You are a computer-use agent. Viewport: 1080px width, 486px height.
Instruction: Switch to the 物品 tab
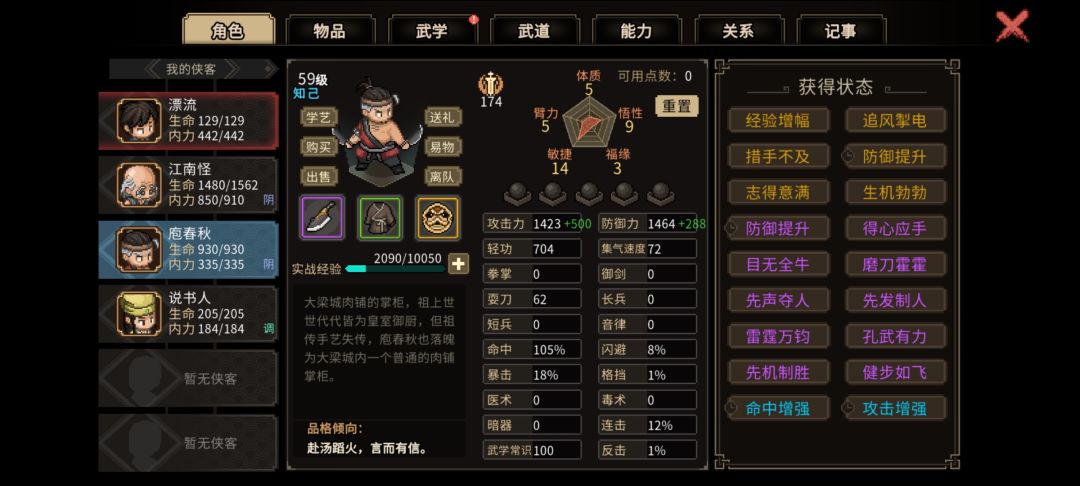coord(330,31)
